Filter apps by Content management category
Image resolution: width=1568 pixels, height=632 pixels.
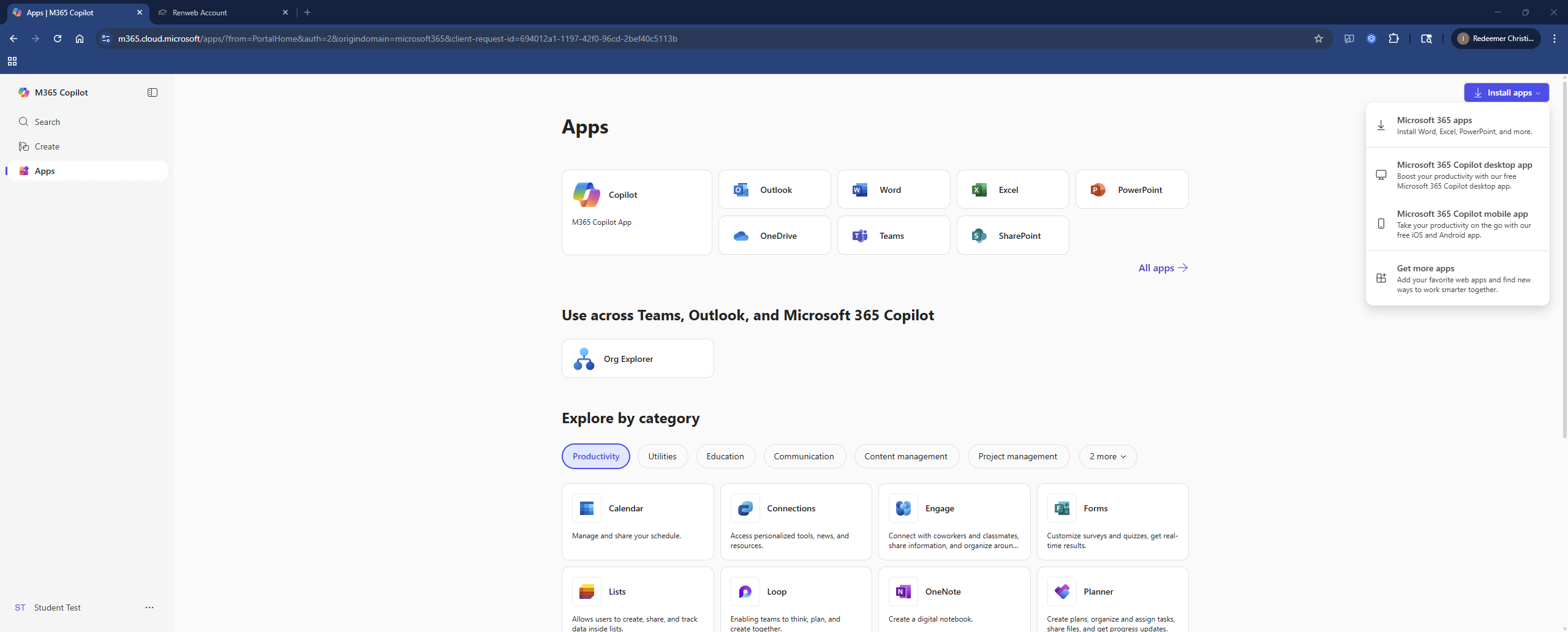pos(906,457)
